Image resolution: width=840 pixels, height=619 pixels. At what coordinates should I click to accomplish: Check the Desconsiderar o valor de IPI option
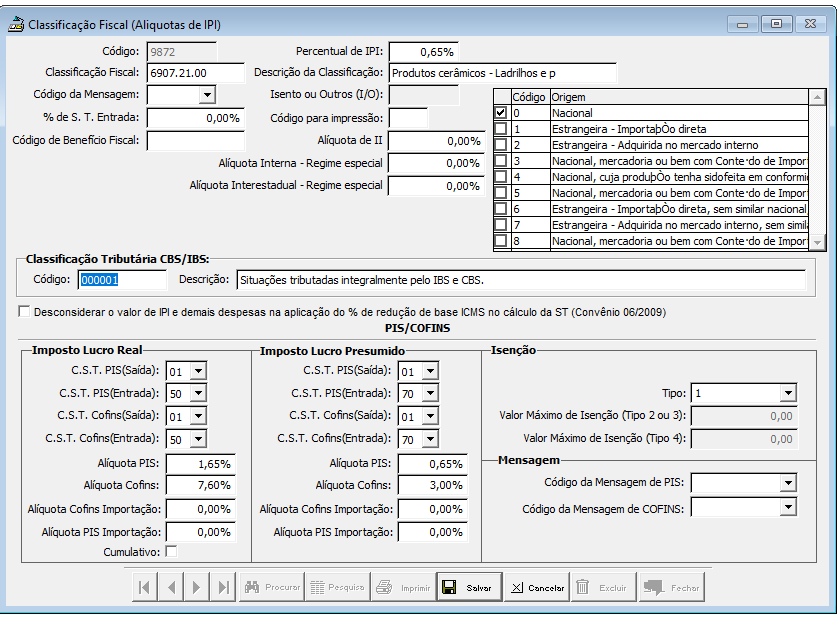tap(25, 312)
